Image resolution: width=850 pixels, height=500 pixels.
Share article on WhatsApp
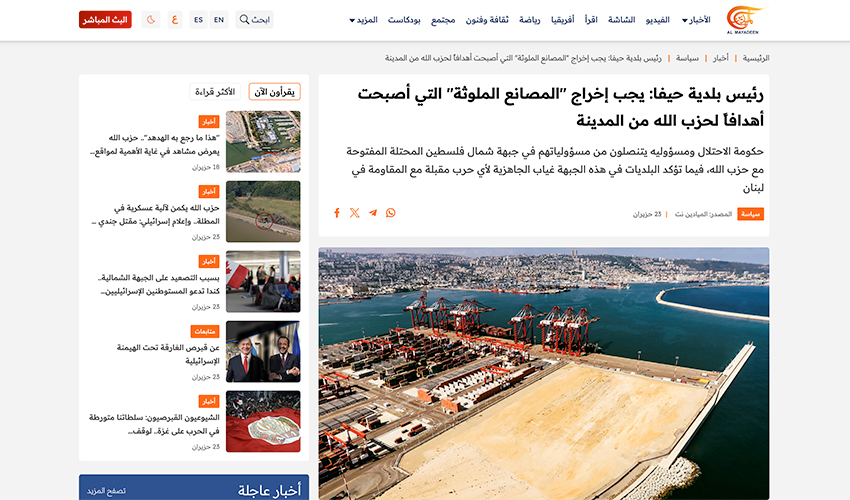(390, 213)
